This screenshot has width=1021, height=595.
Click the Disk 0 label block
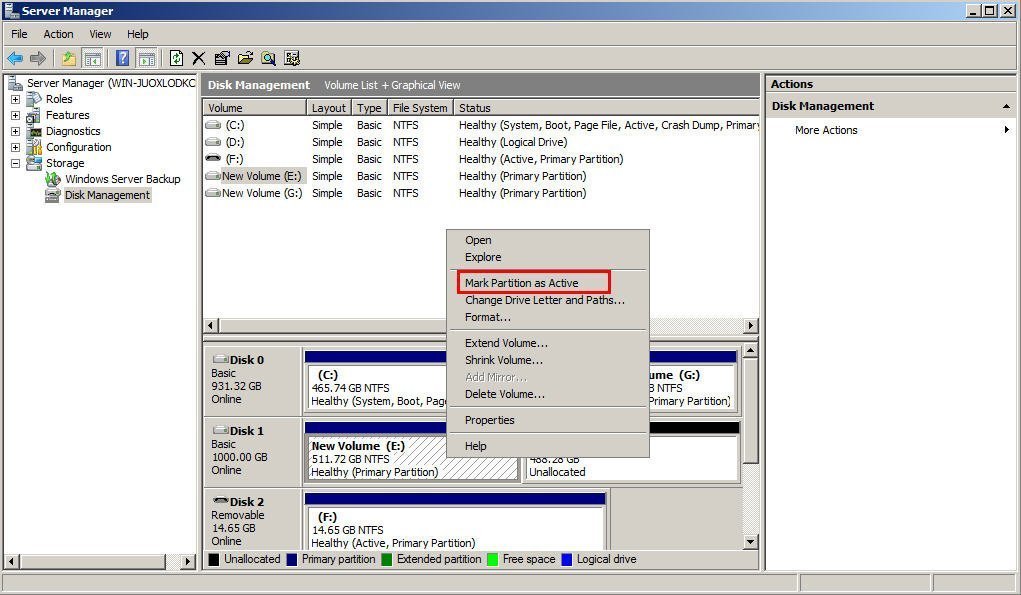click(253, 380)
